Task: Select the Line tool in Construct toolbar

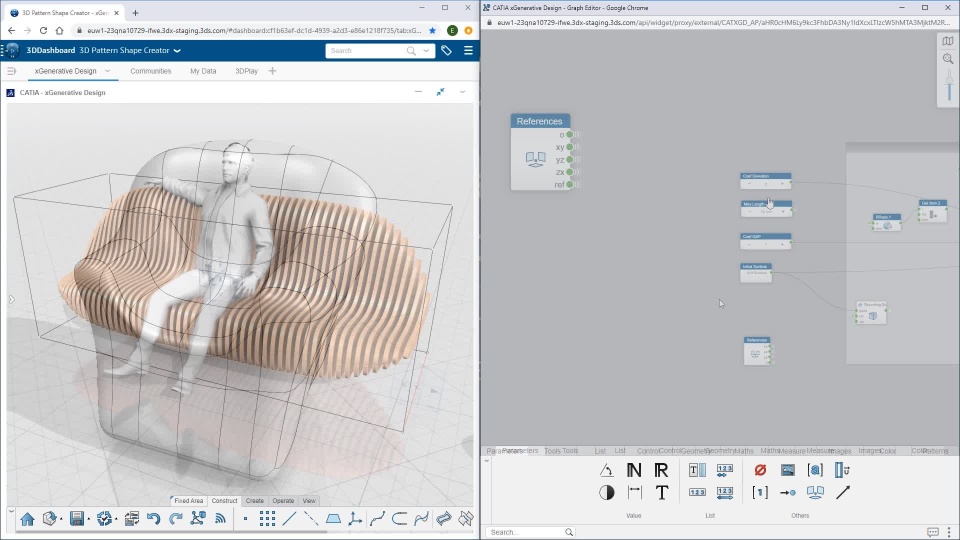Action: click(x=289, y=518)
